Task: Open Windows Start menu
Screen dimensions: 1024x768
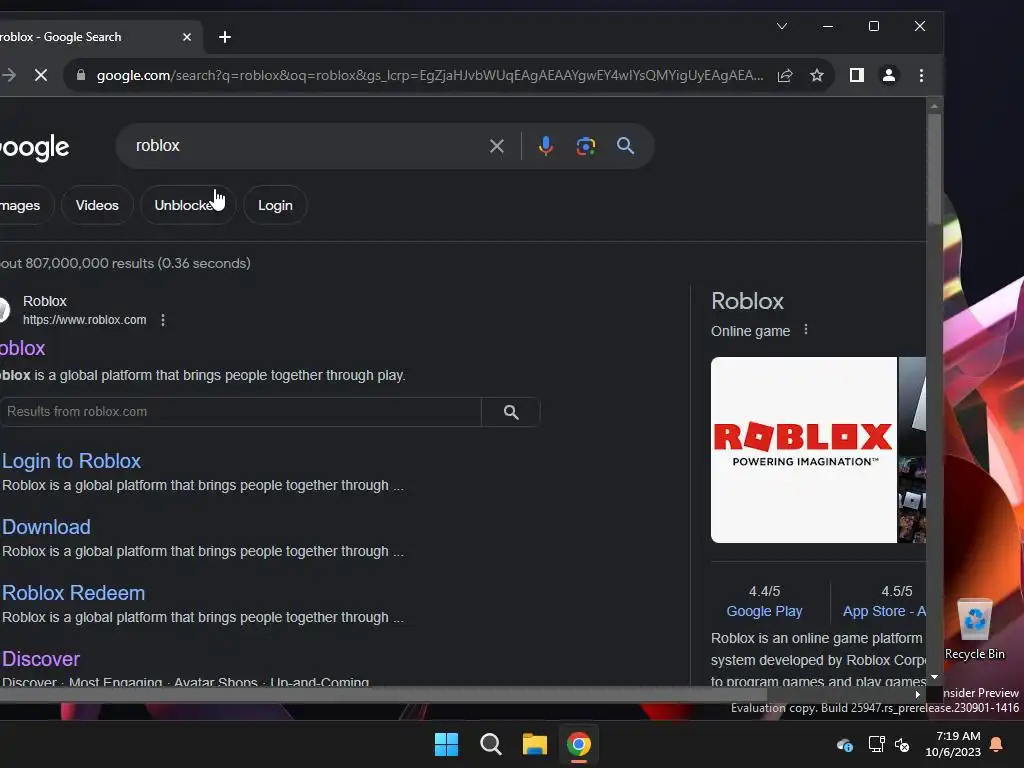Action: [447, 744]
